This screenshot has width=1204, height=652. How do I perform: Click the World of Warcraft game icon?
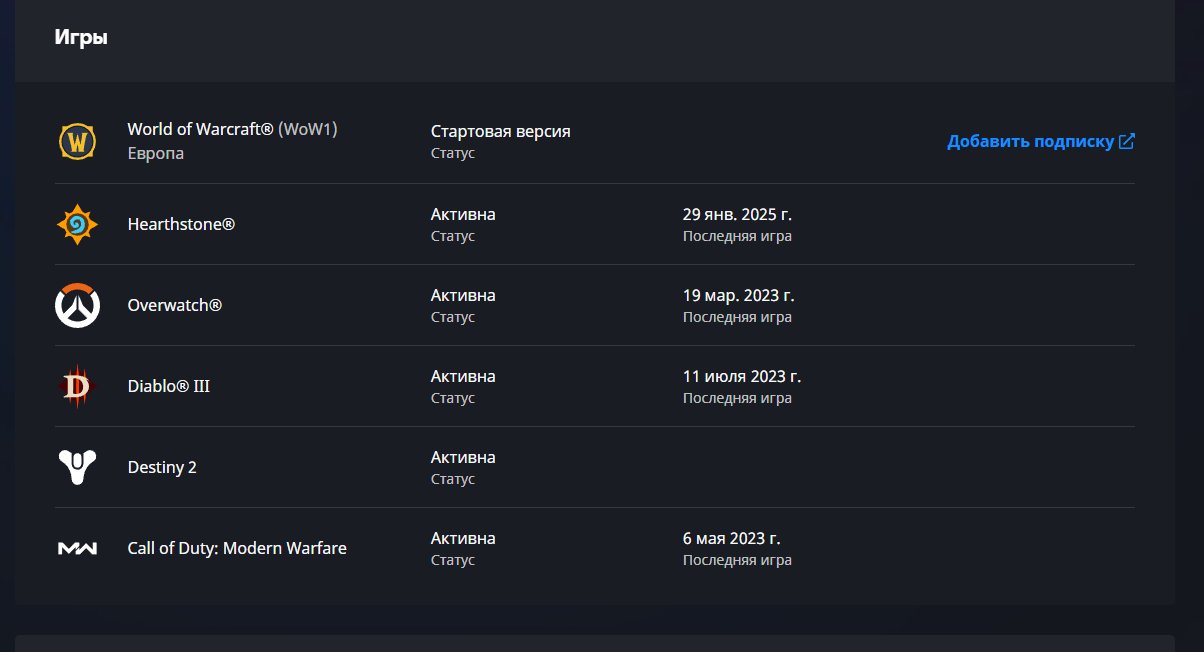77,142
